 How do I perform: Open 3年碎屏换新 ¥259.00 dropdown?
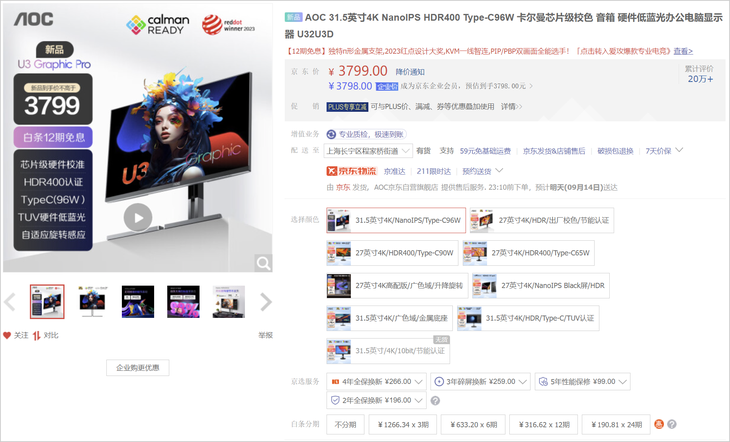pyautogui.click(x=480, y=381)
